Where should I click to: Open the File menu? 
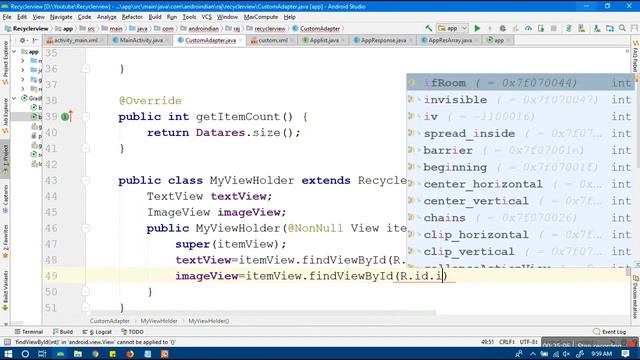7,17
